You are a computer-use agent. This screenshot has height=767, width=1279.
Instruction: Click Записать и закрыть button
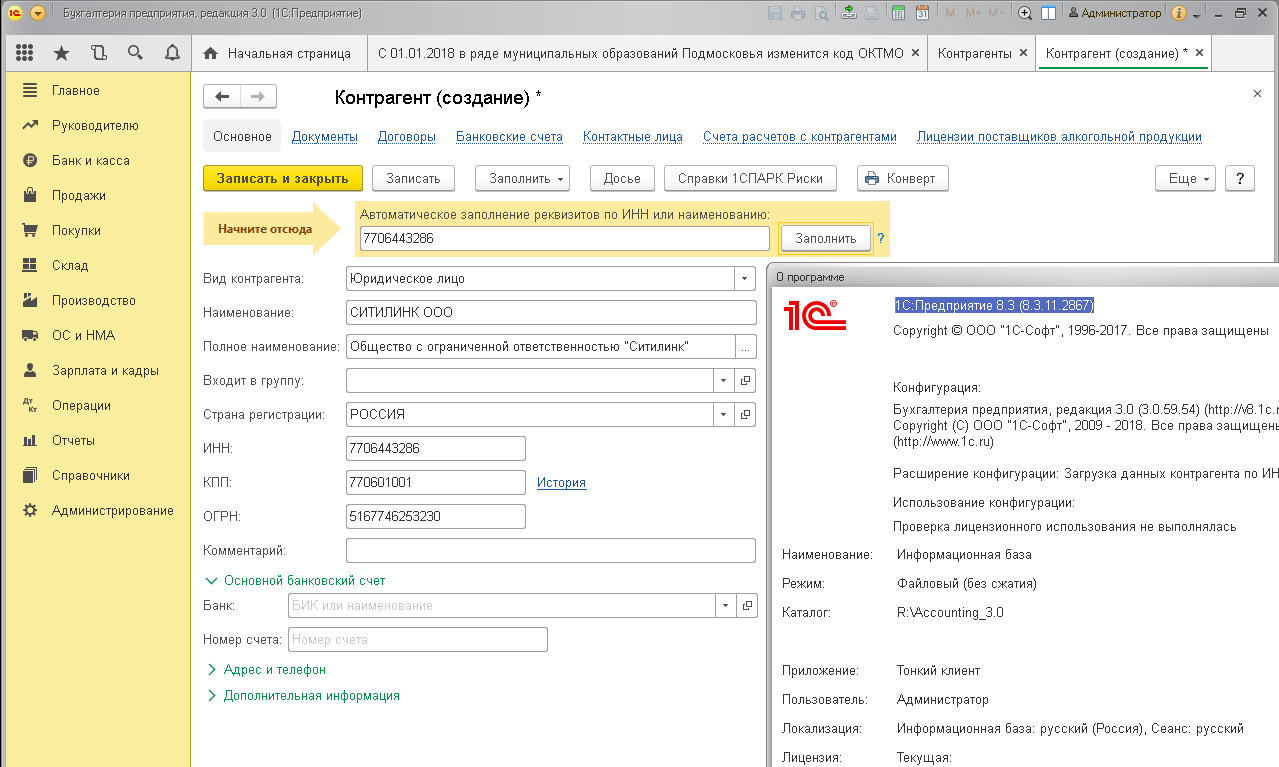click(282, 178)
